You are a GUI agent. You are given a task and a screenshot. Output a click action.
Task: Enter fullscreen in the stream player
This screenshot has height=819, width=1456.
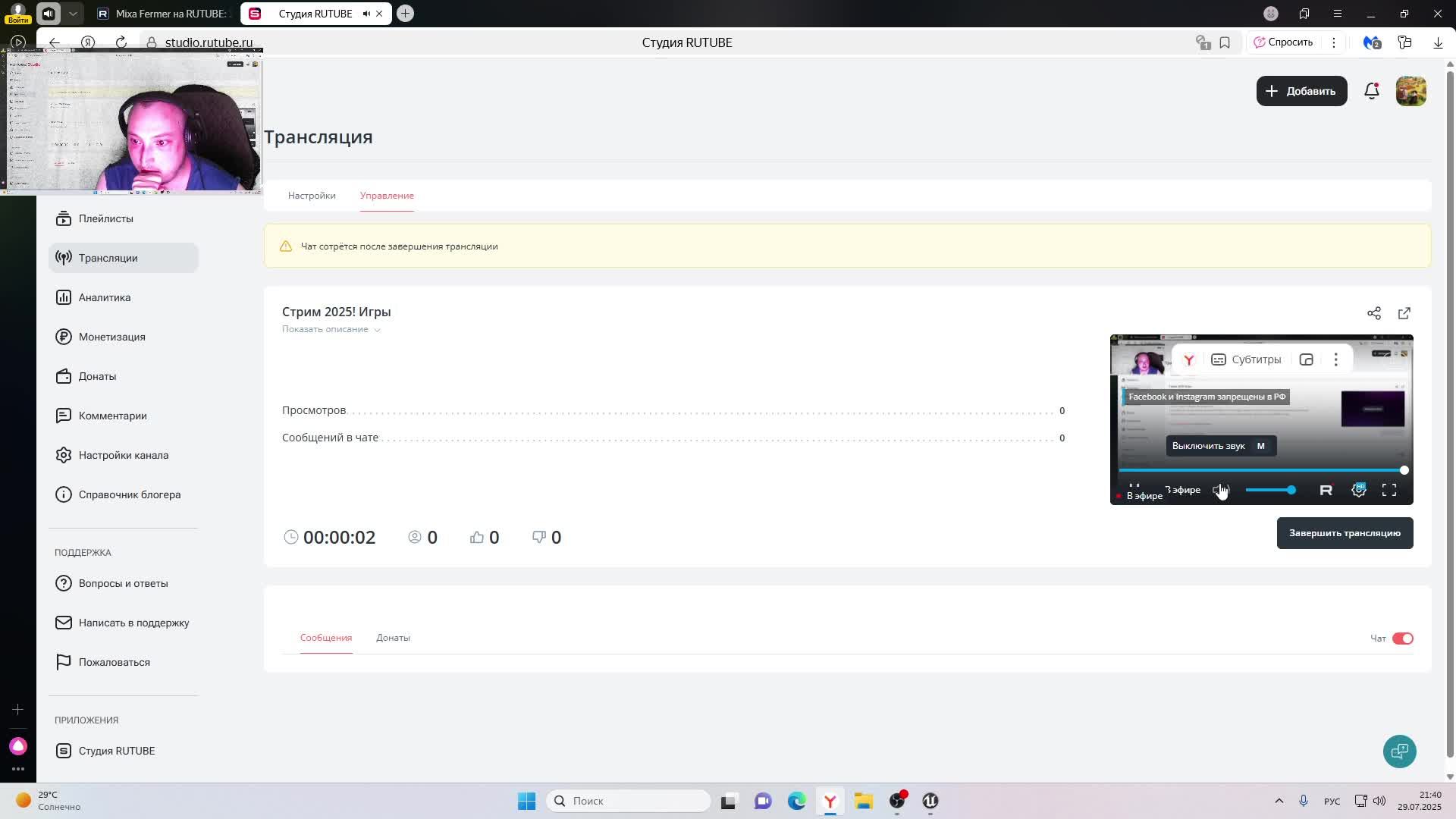coord(1389,490)
